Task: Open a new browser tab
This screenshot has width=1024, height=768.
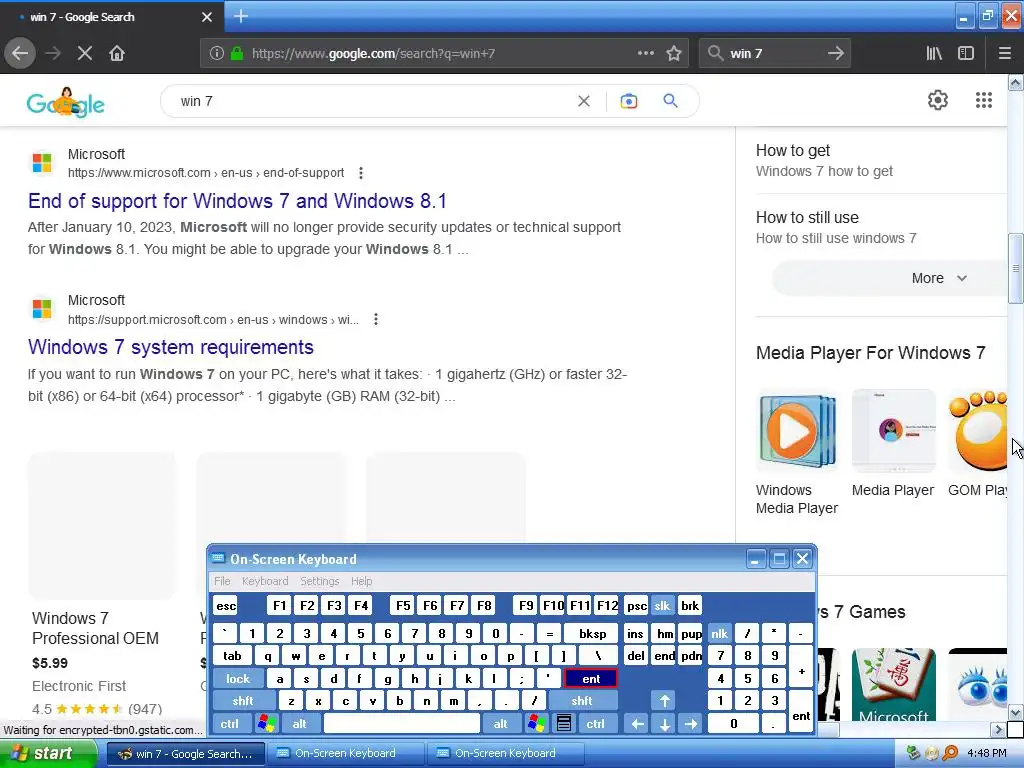Action: point(240,16)
